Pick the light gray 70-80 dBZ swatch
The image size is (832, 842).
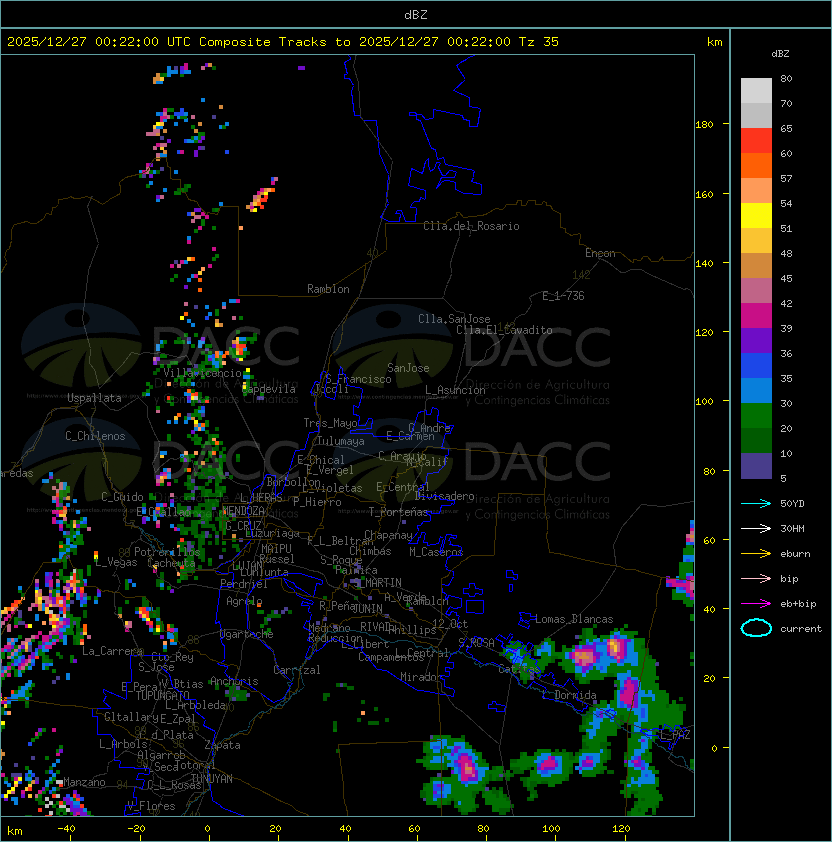(x=756, y=91)
